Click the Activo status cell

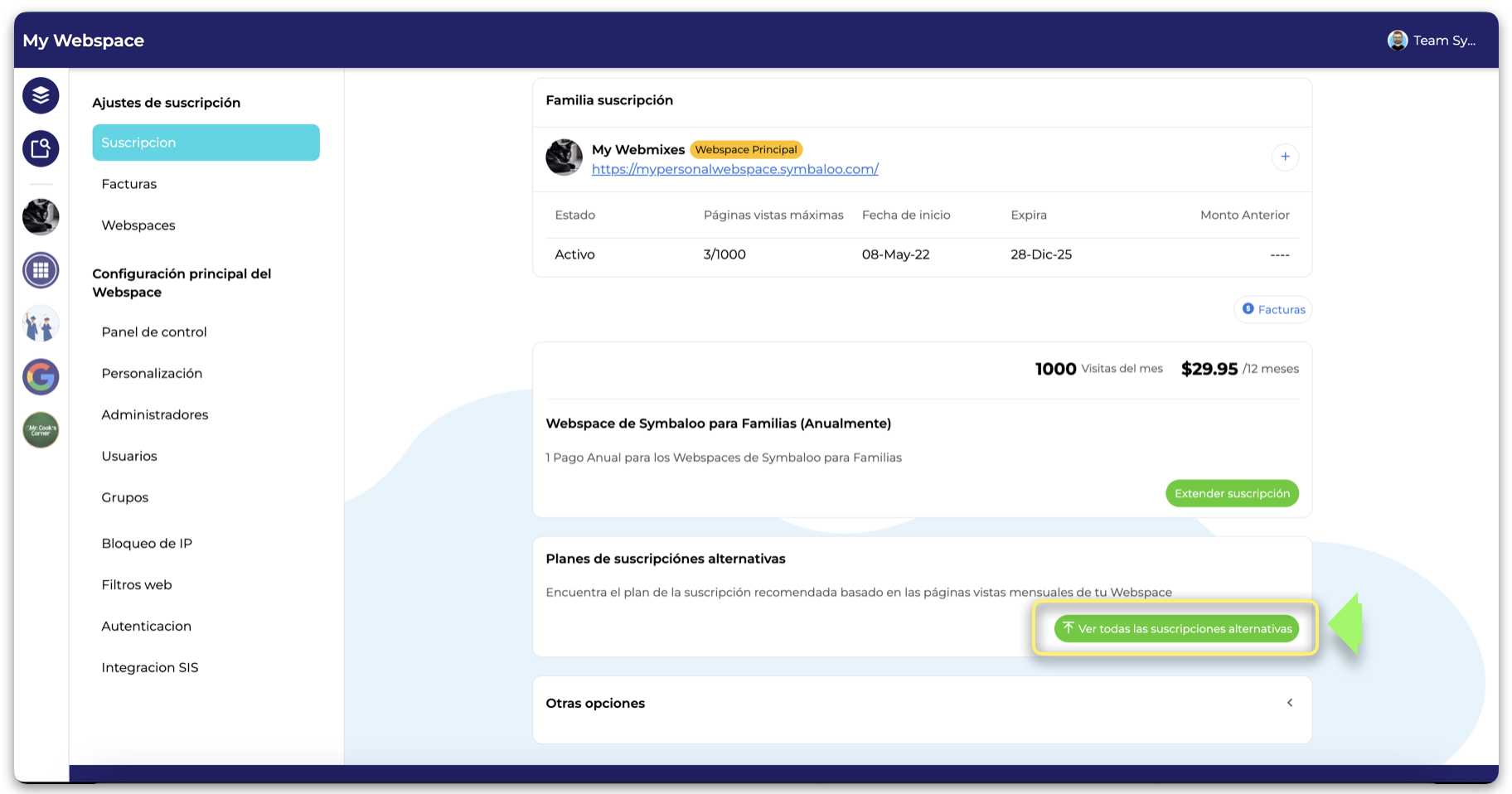click(575, 254)
